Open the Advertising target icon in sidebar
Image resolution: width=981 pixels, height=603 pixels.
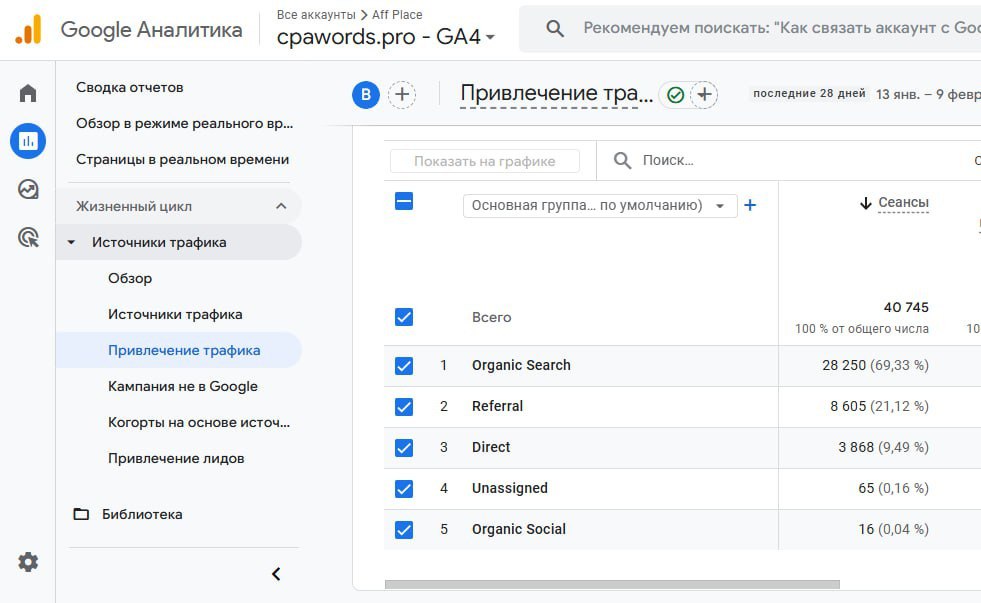pyautogui.click(x=28, y=237)
